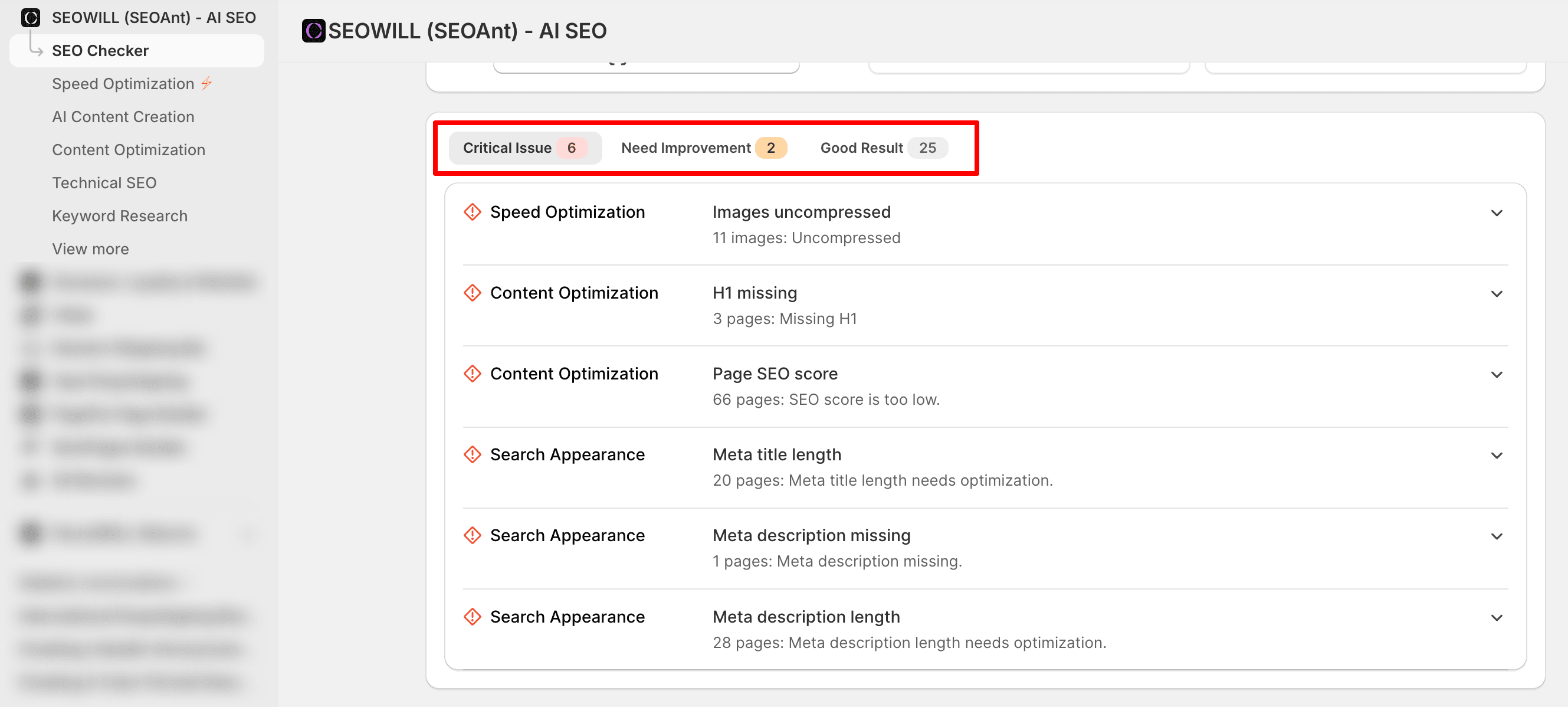Viewport: 1568px width, 707px height.
Task: Click warning icon on Meta description missing row
Action: click(473, 535)
